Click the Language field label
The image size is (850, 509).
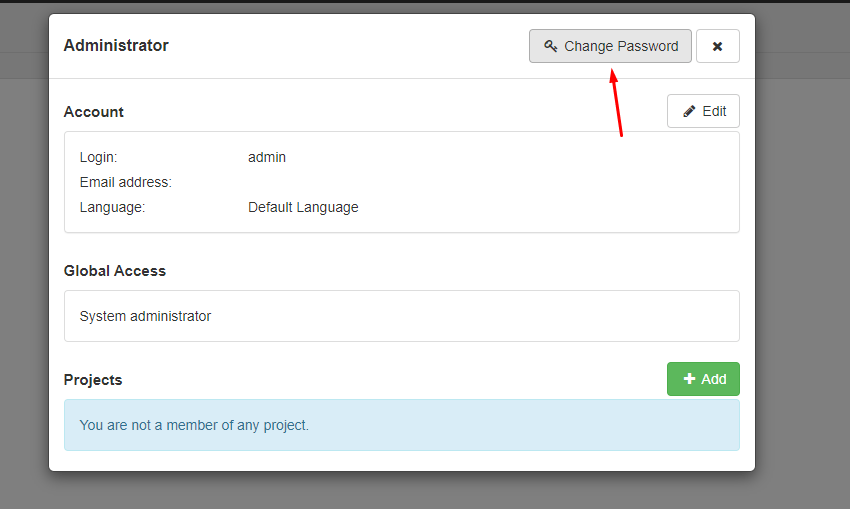(x=112, y=207)
